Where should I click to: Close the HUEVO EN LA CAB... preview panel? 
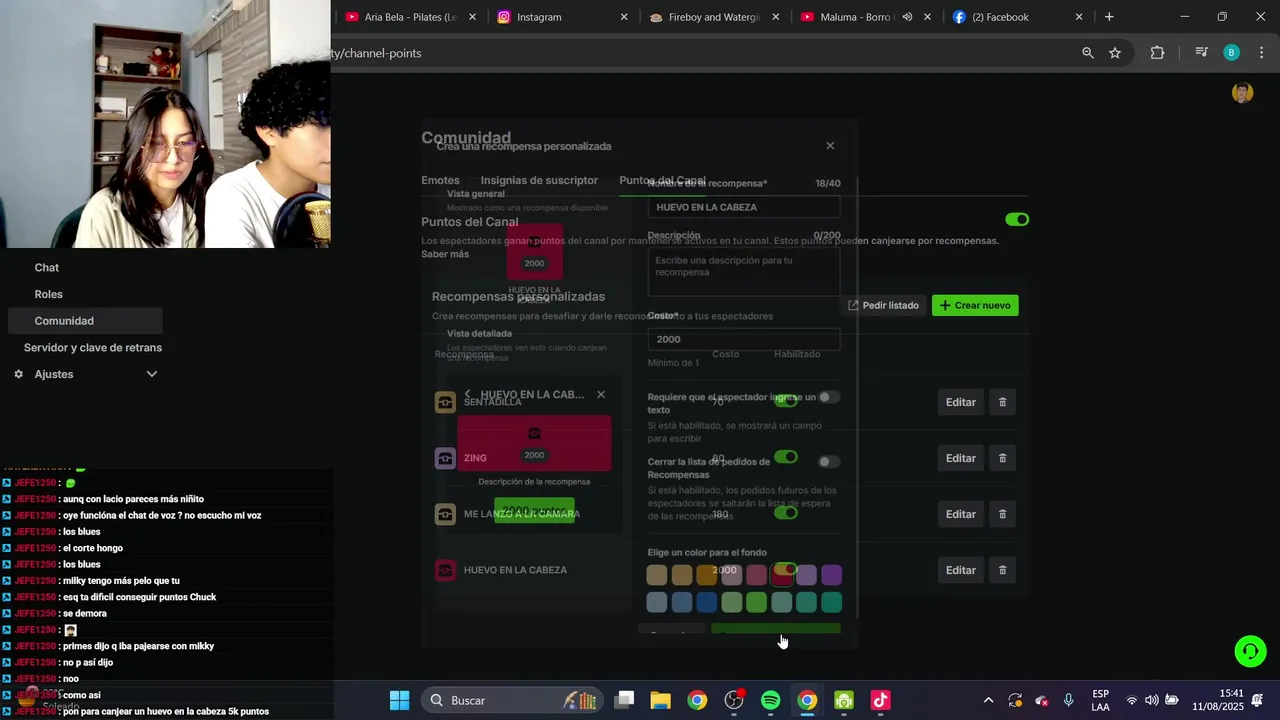[601, 394]
